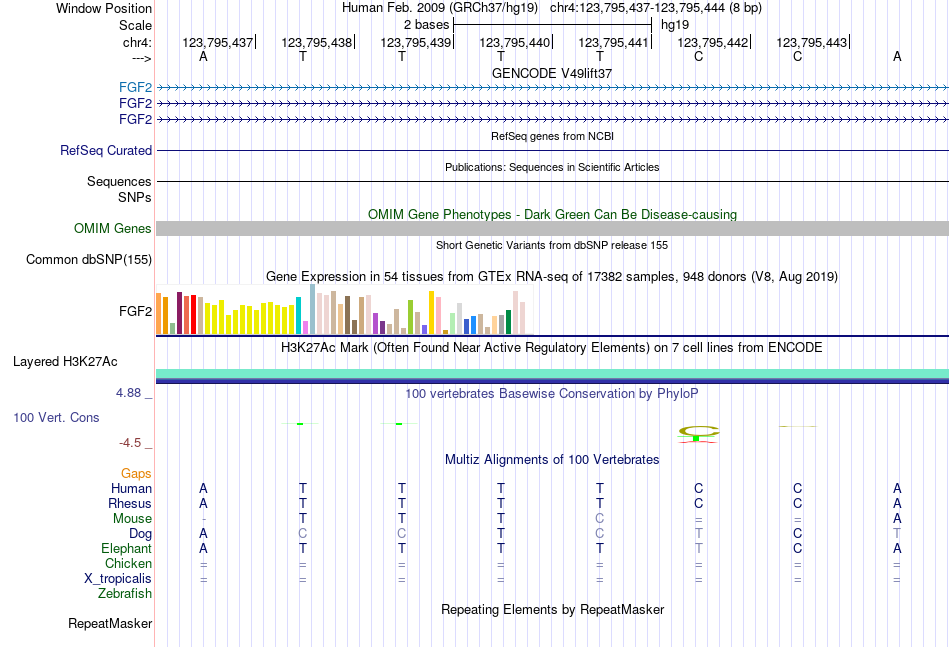Click the SNPs track label

coord(135,197)
